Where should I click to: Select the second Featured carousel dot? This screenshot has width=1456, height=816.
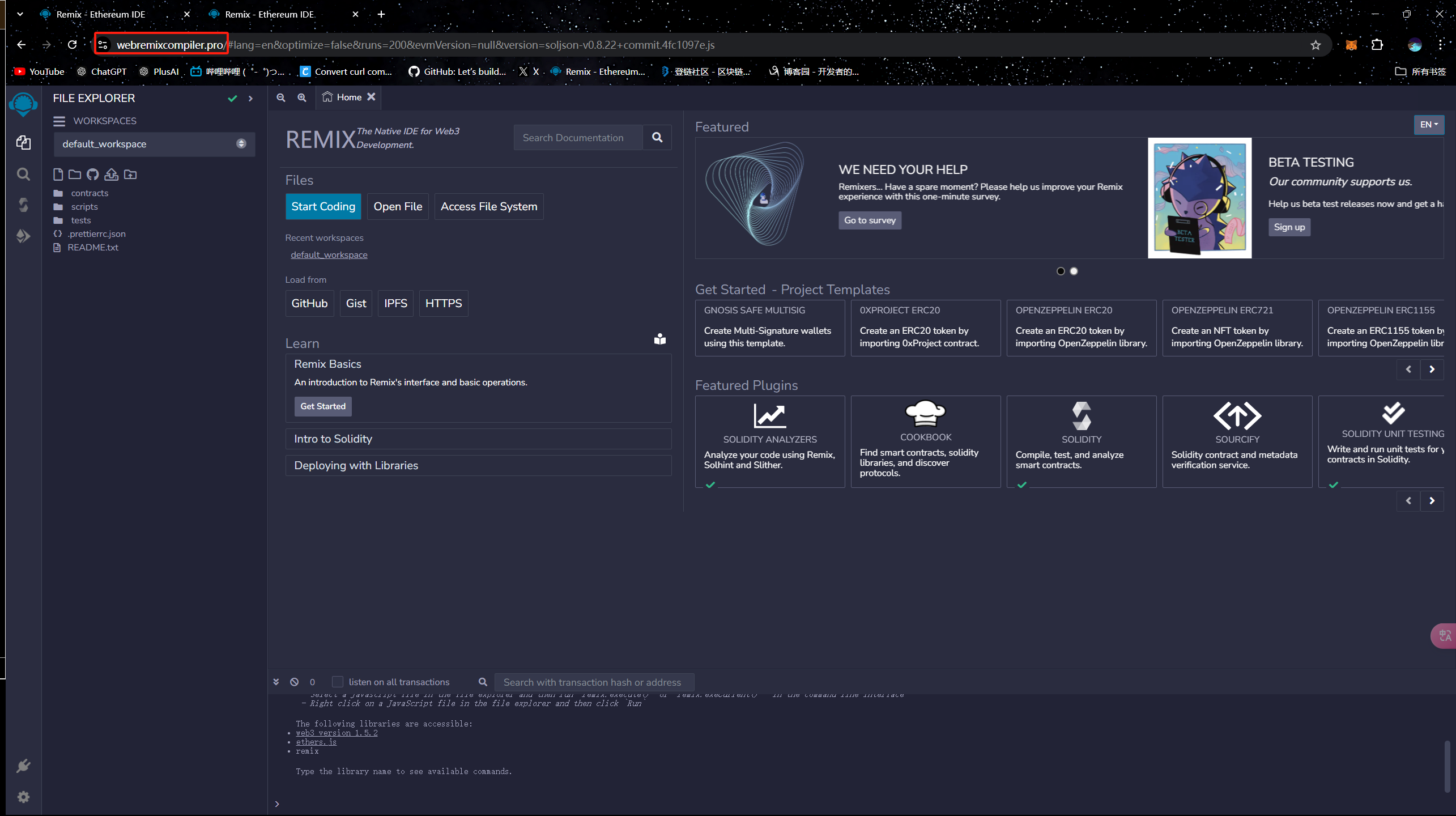pos(1074,271)
